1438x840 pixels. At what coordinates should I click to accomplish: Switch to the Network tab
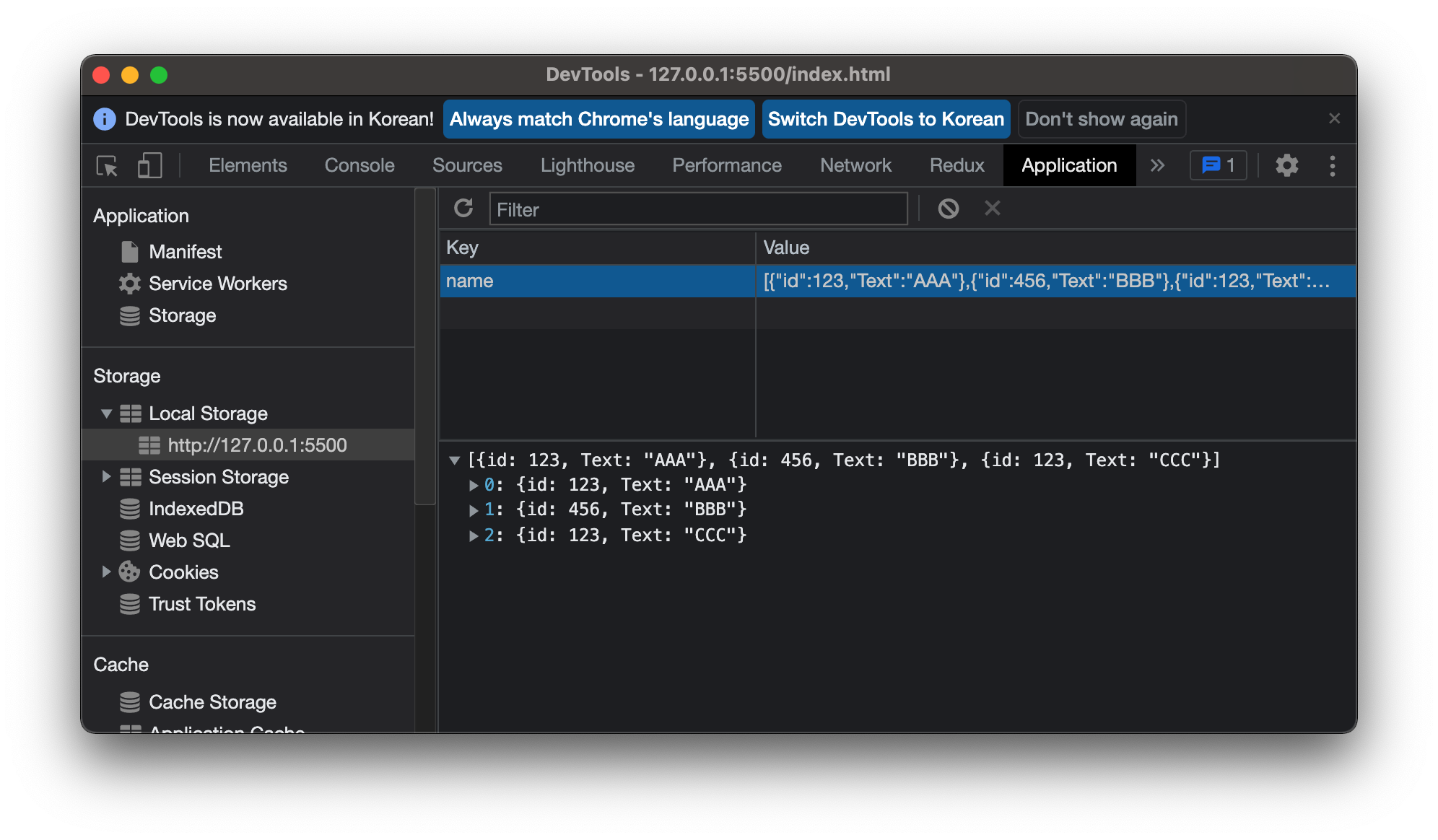tap(855, 166)
